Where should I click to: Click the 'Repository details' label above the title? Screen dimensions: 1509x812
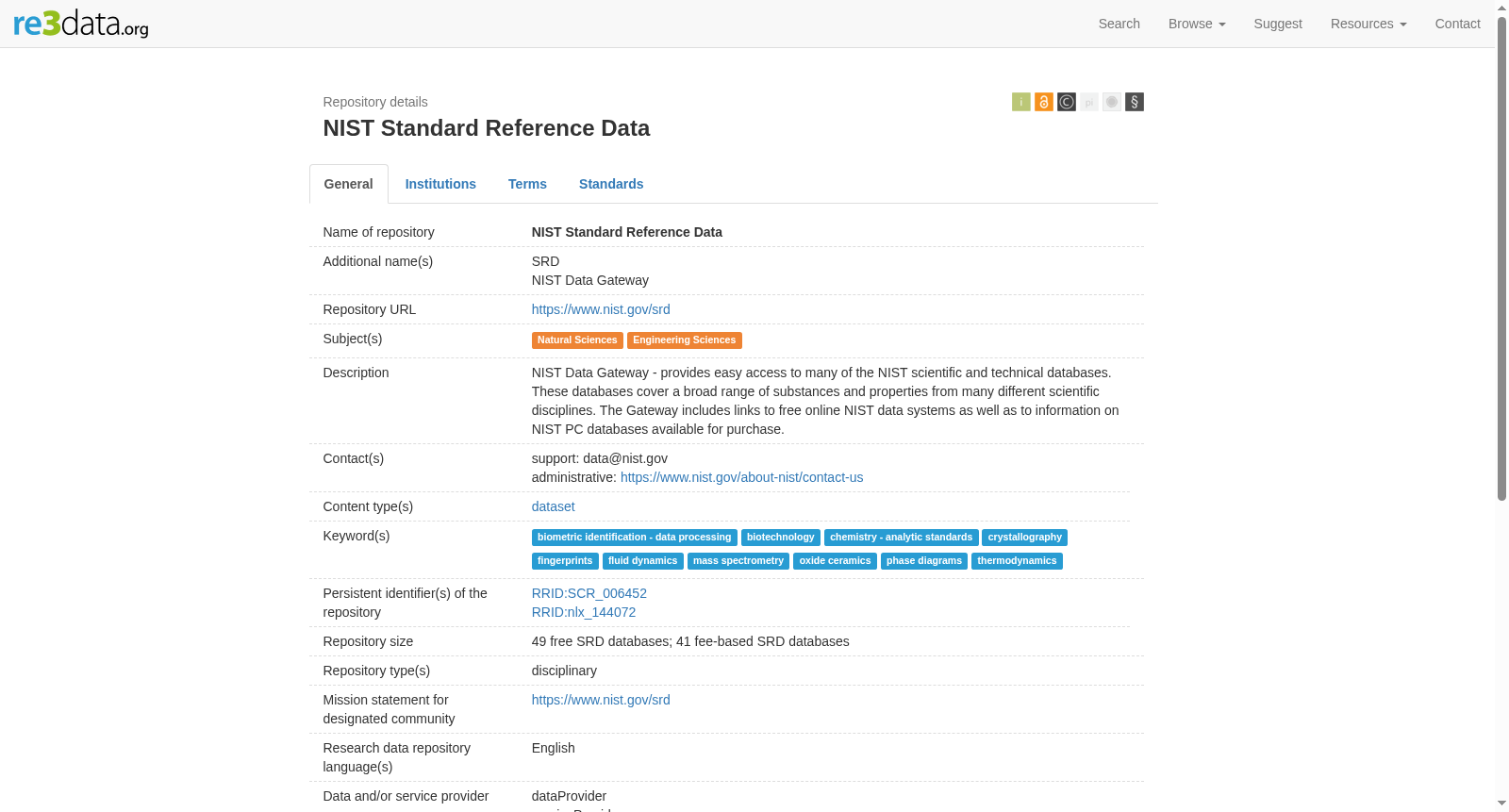tap(375, 102)
